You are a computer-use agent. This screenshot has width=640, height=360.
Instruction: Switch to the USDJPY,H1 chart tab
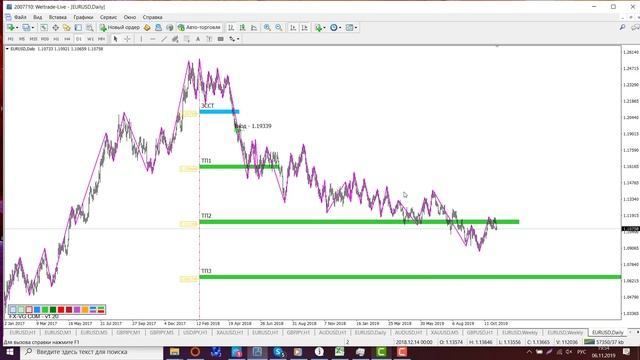[x=195, y=333]
